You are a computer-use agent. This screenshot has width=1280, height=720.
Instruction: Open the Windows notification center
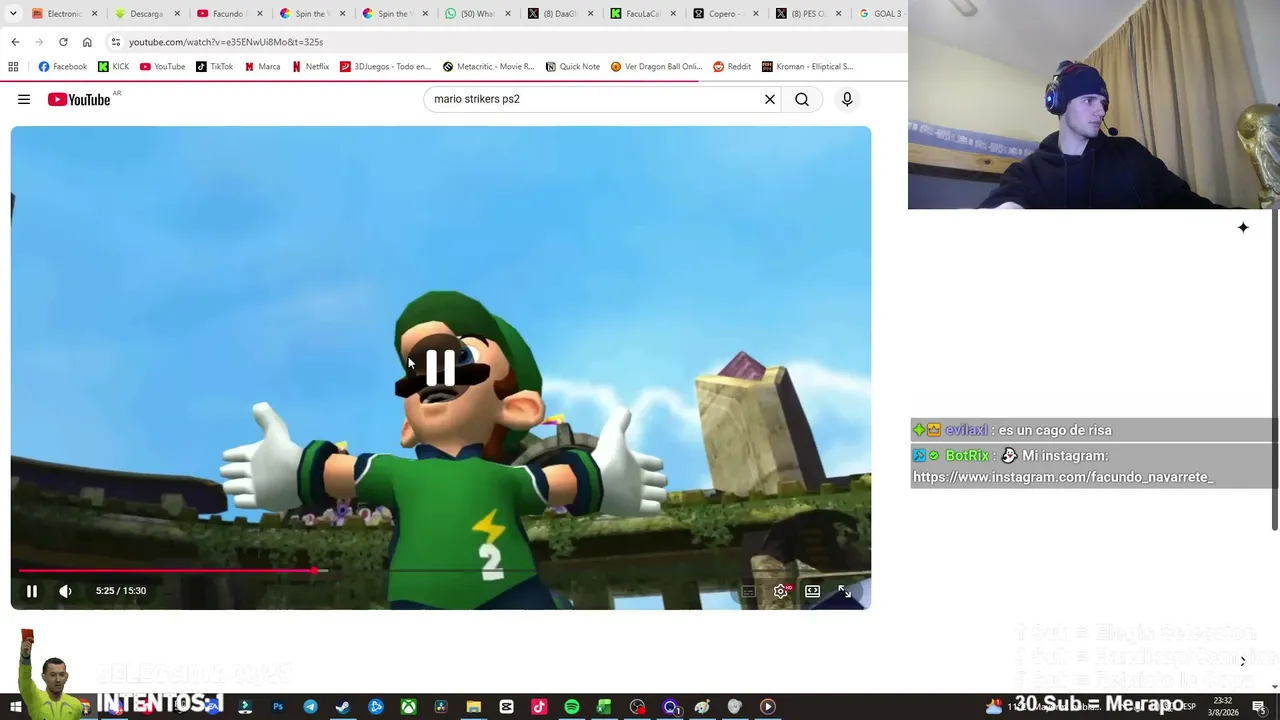(1259, 707)
